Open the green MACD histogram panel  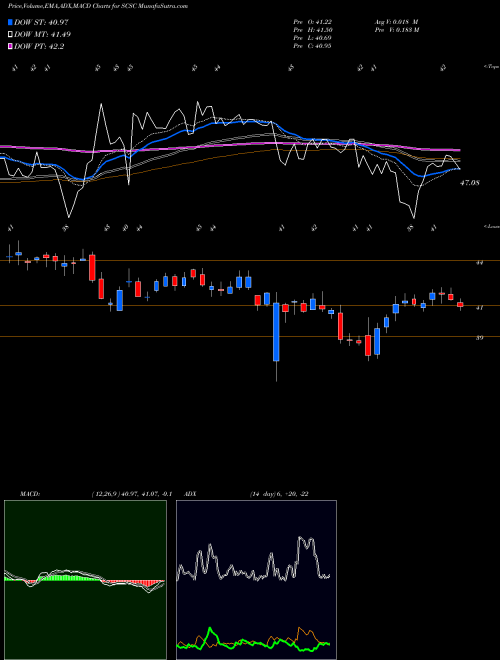click(85, 580)
